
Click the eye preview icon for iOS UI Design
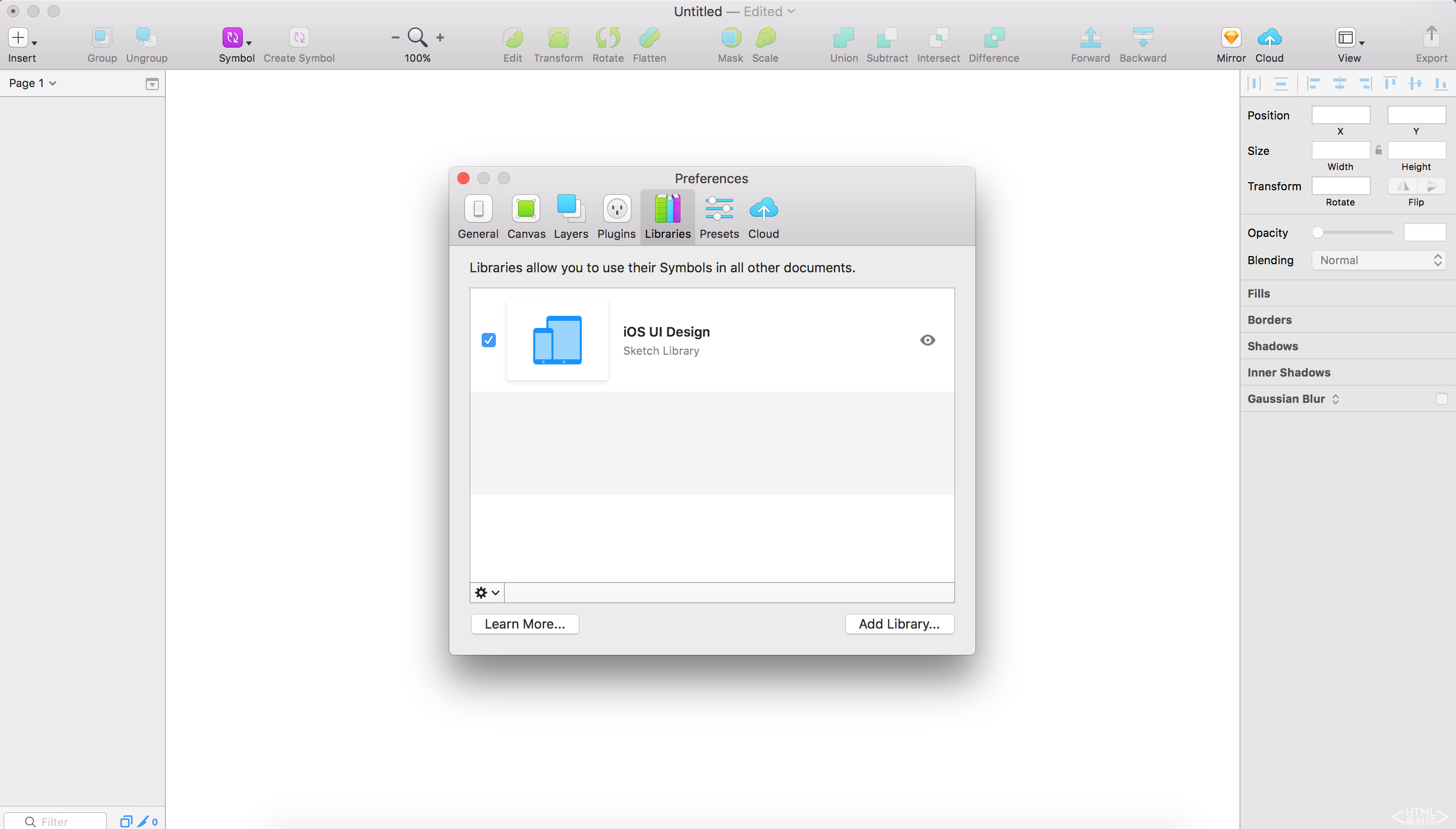tap(927, 340)
